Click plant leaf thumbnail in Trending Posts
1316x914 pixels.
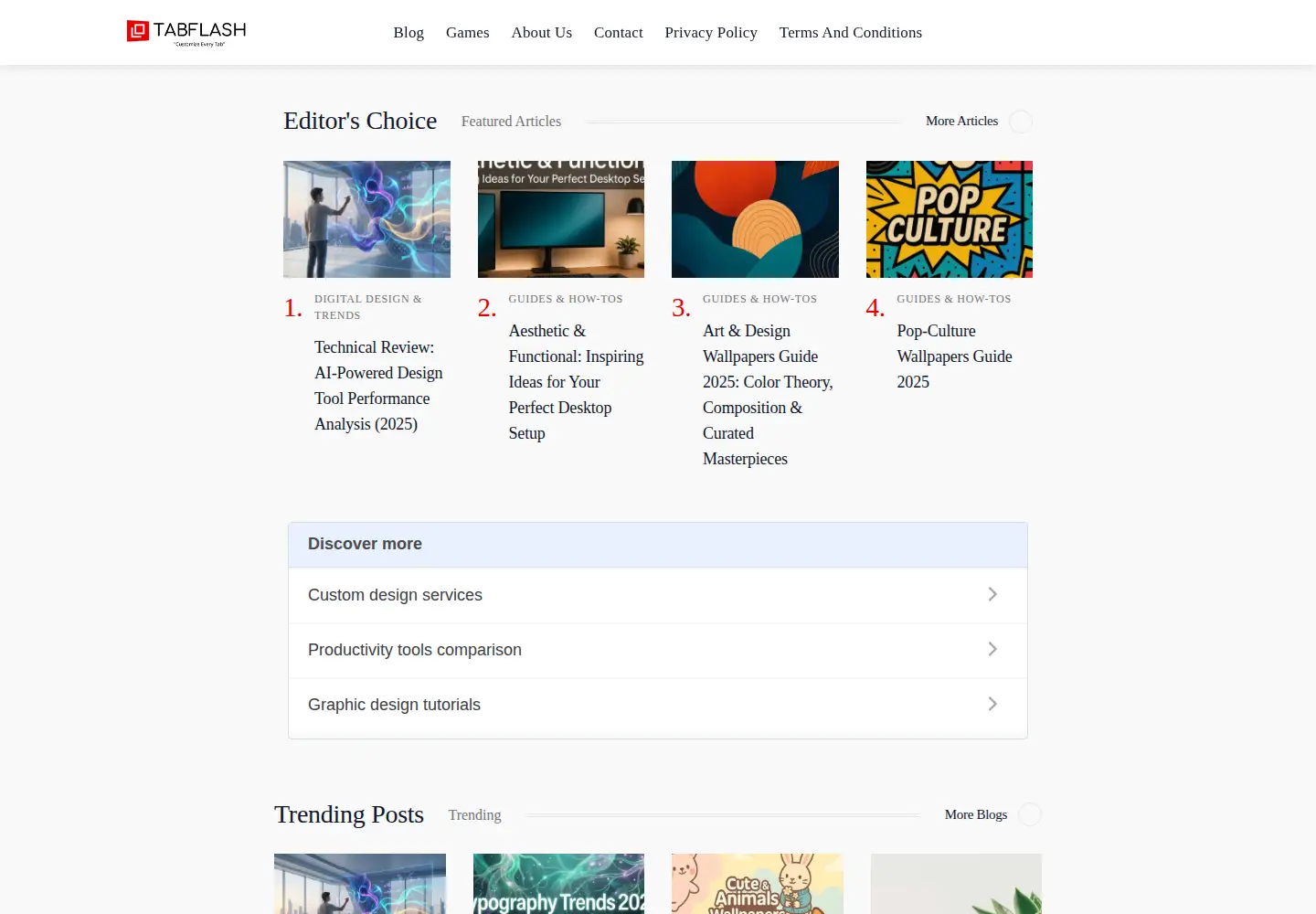tap(956, 884)
